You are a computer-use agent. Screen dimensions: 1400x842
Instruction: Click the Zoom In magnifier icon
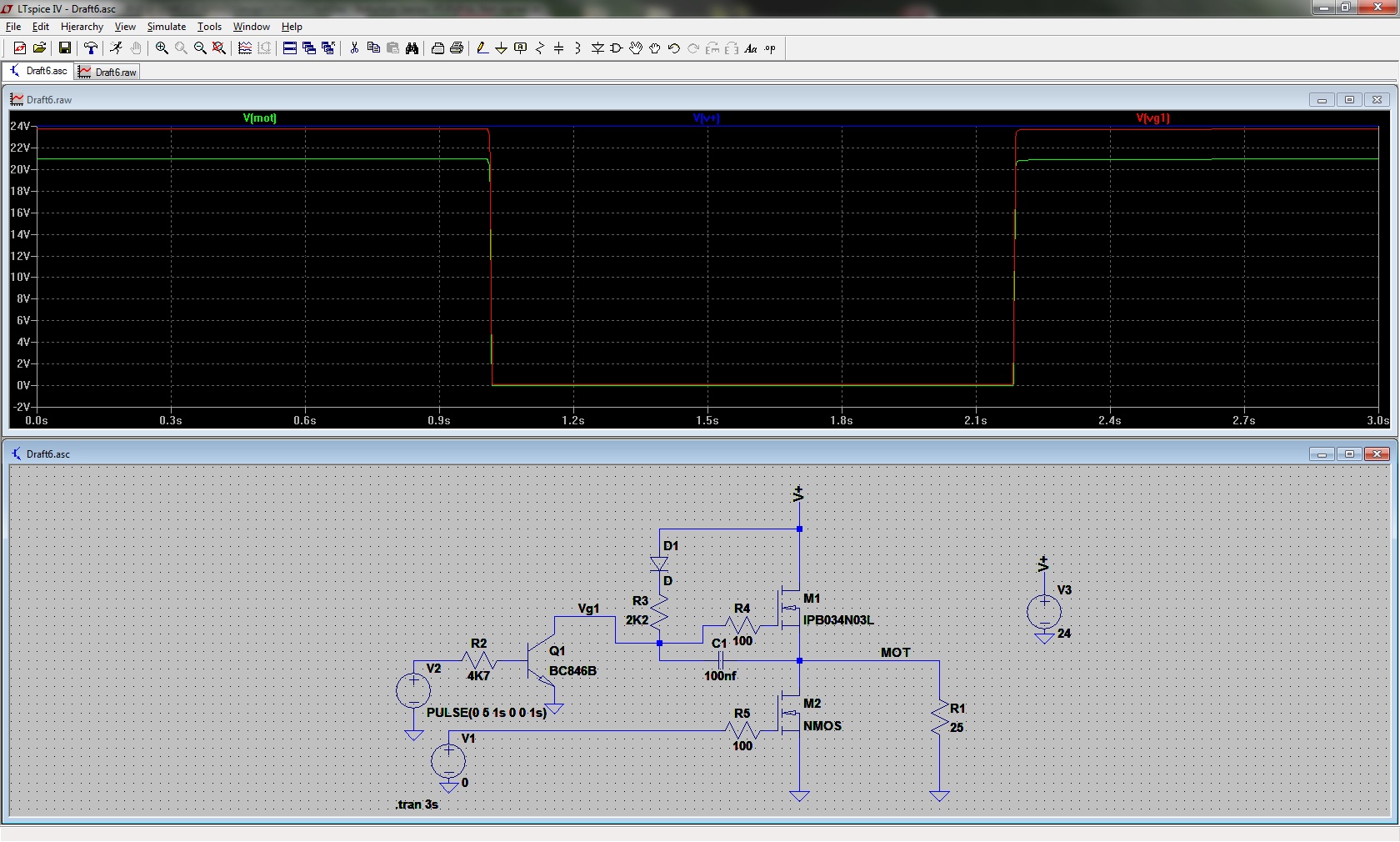[x=162, y=48]
